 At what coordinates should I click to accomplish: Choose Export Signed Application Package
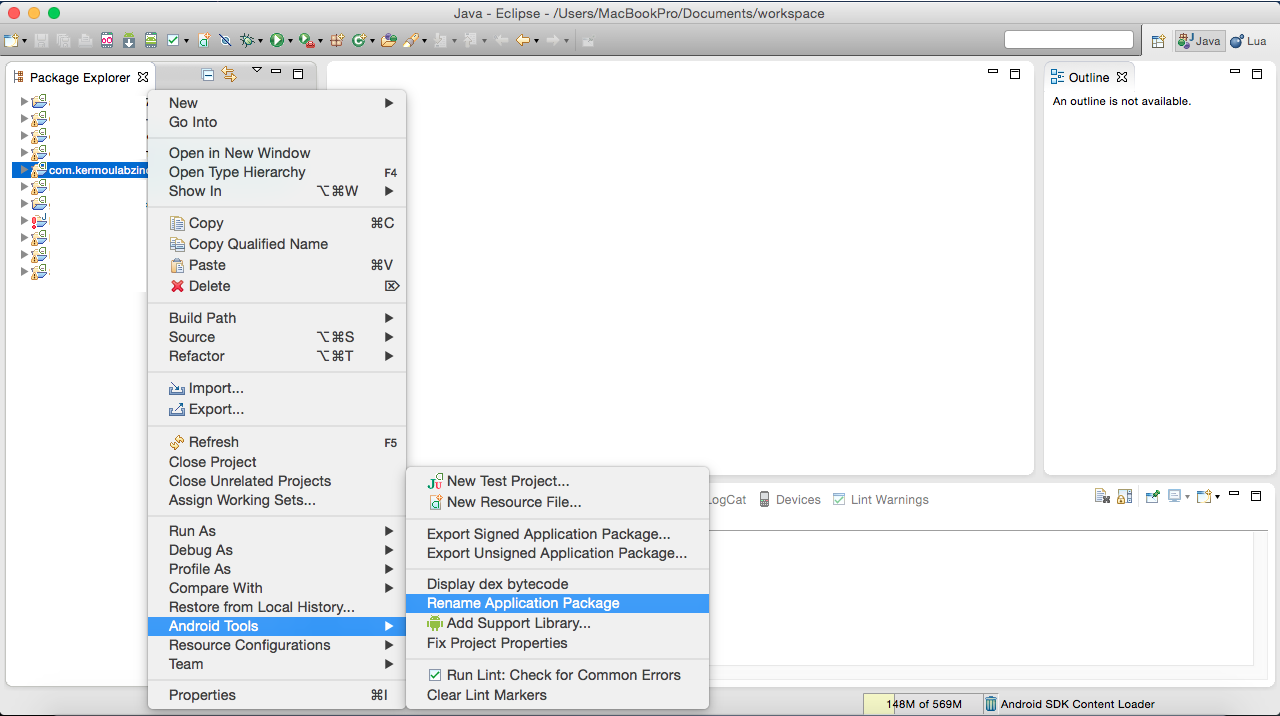point(557,534)
